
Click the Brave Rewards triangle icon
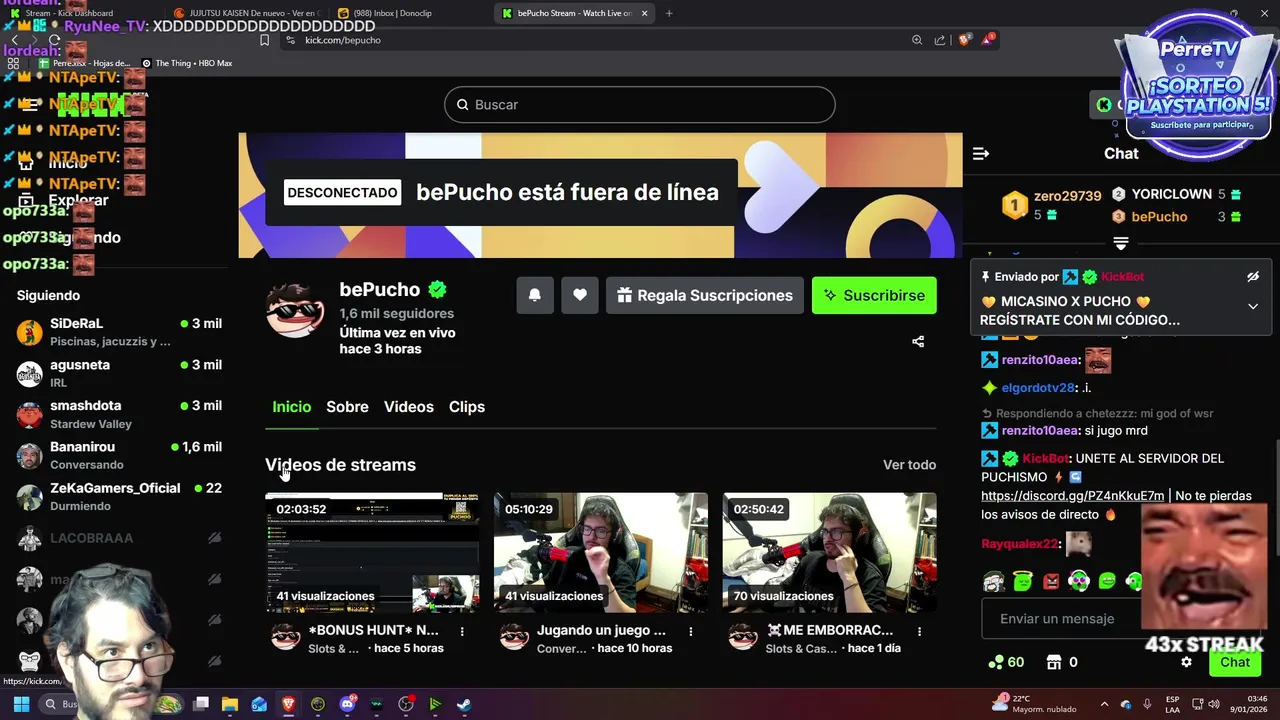point(989,40)
